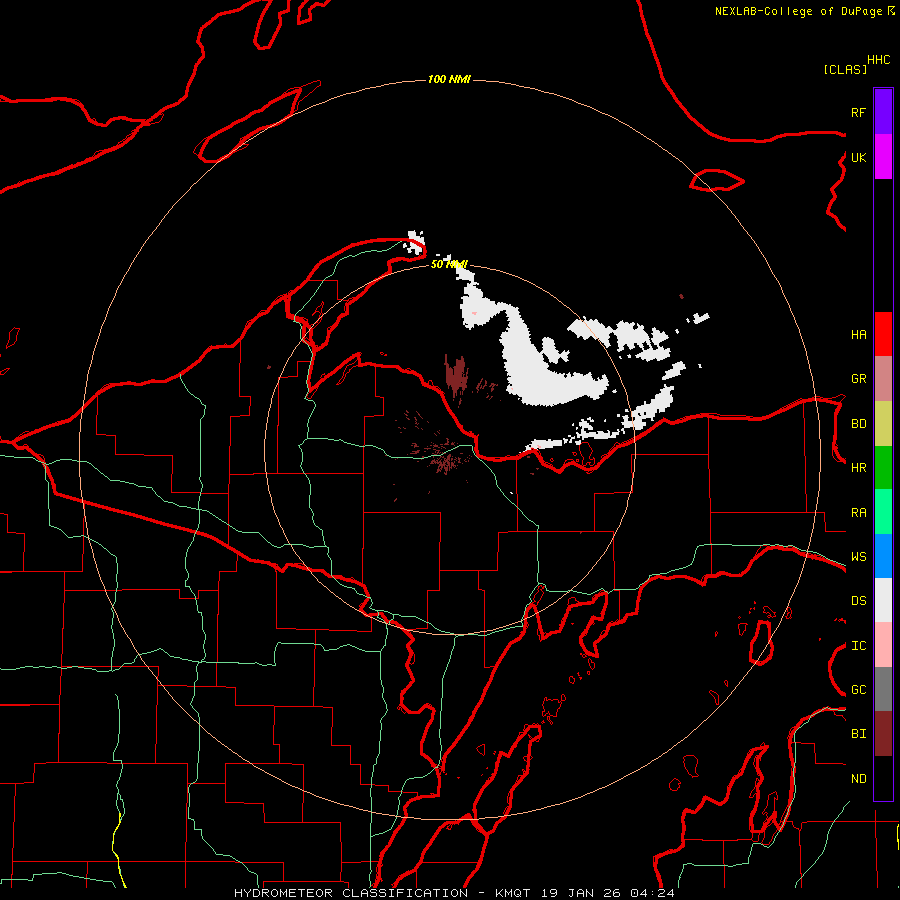This screenshot has height=900, width=900.
Task: Click the 04:24 time stamp
Action: 652,893
